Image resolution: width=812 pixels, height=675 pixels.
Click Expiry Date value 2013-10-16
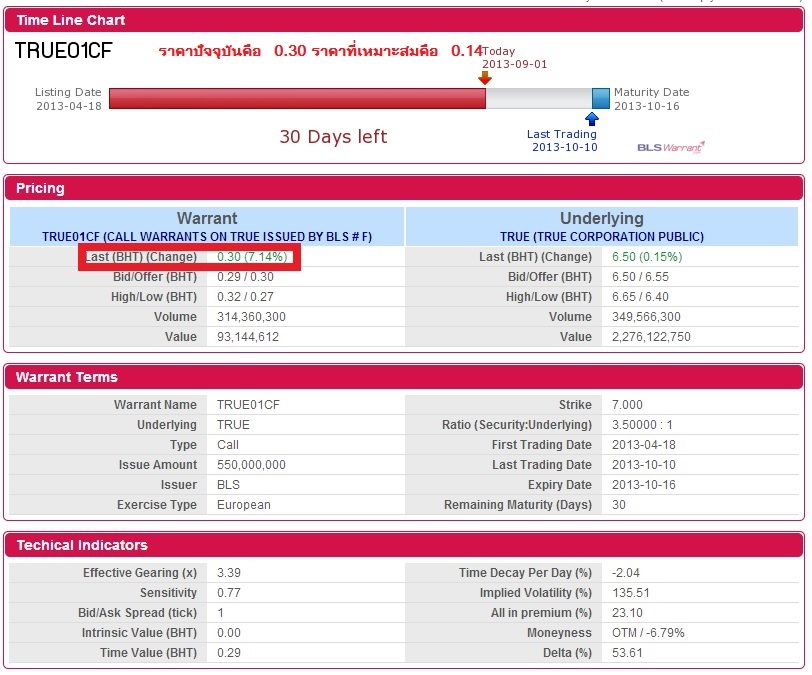(644, 485)
